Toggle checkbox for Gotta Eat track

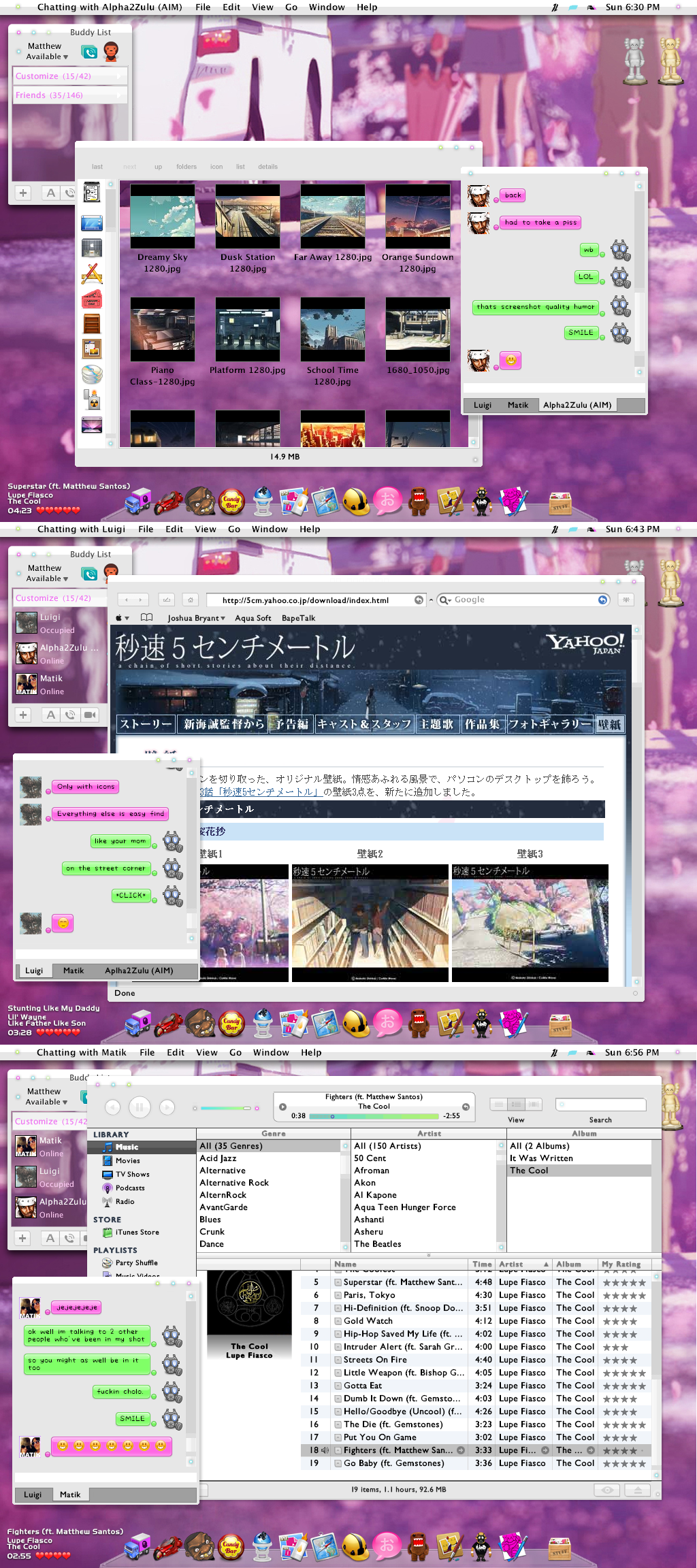point(338,1386)
